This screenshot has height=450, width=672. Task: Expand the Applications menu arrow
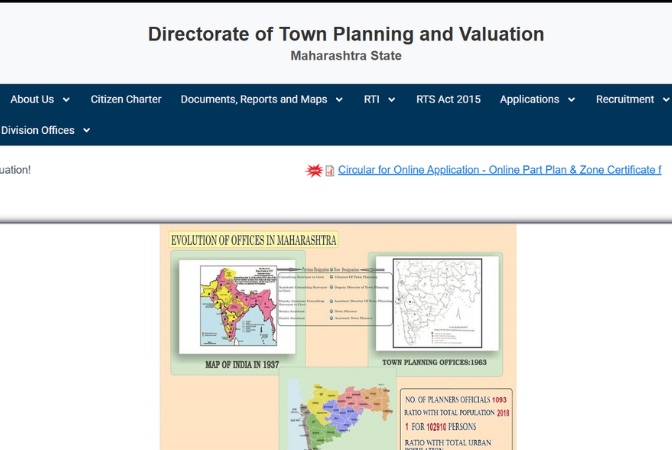tap(571, 100)
